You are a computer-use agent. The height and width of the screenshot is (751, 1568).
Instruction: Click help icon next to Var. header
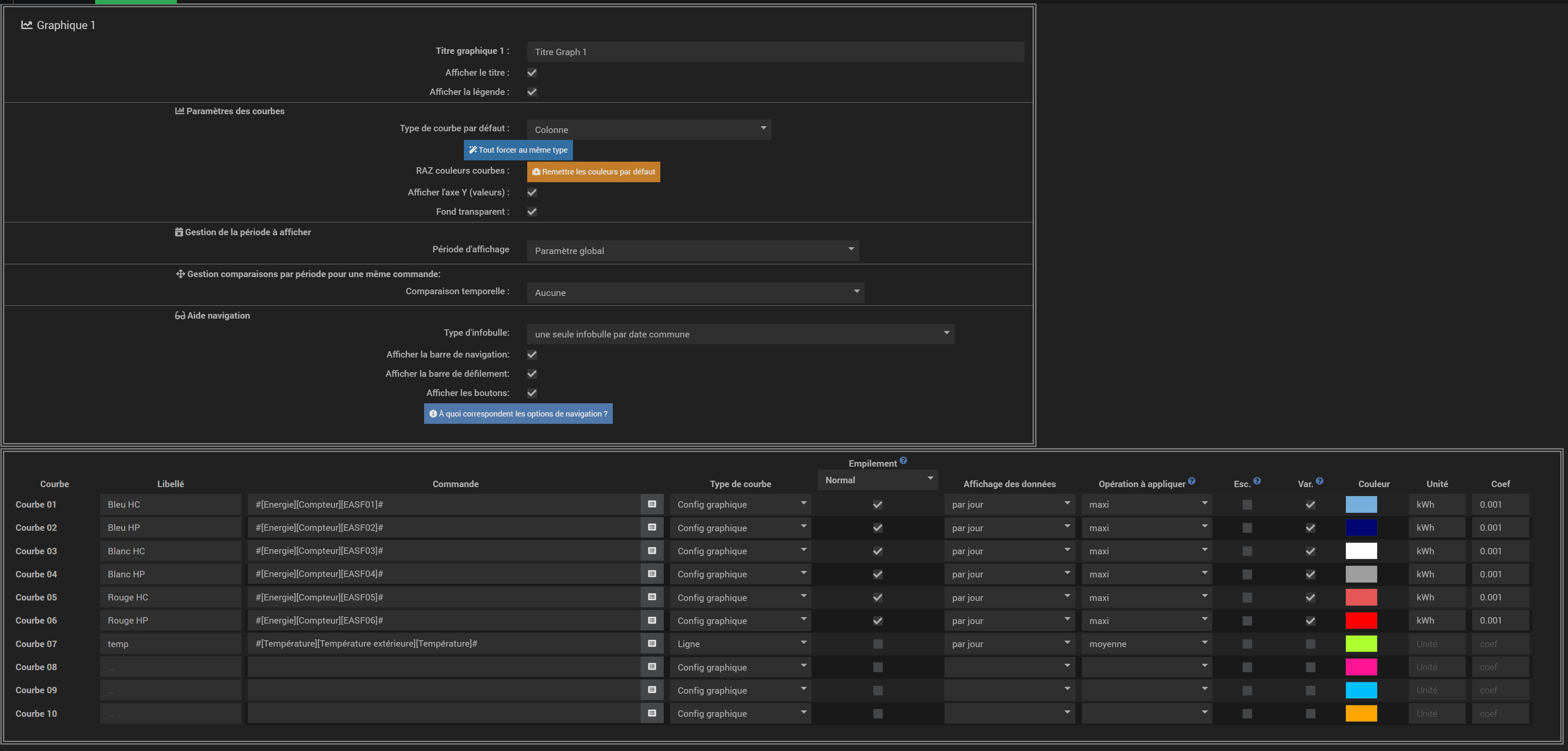pyautogui.click(x=1319, y=481)
